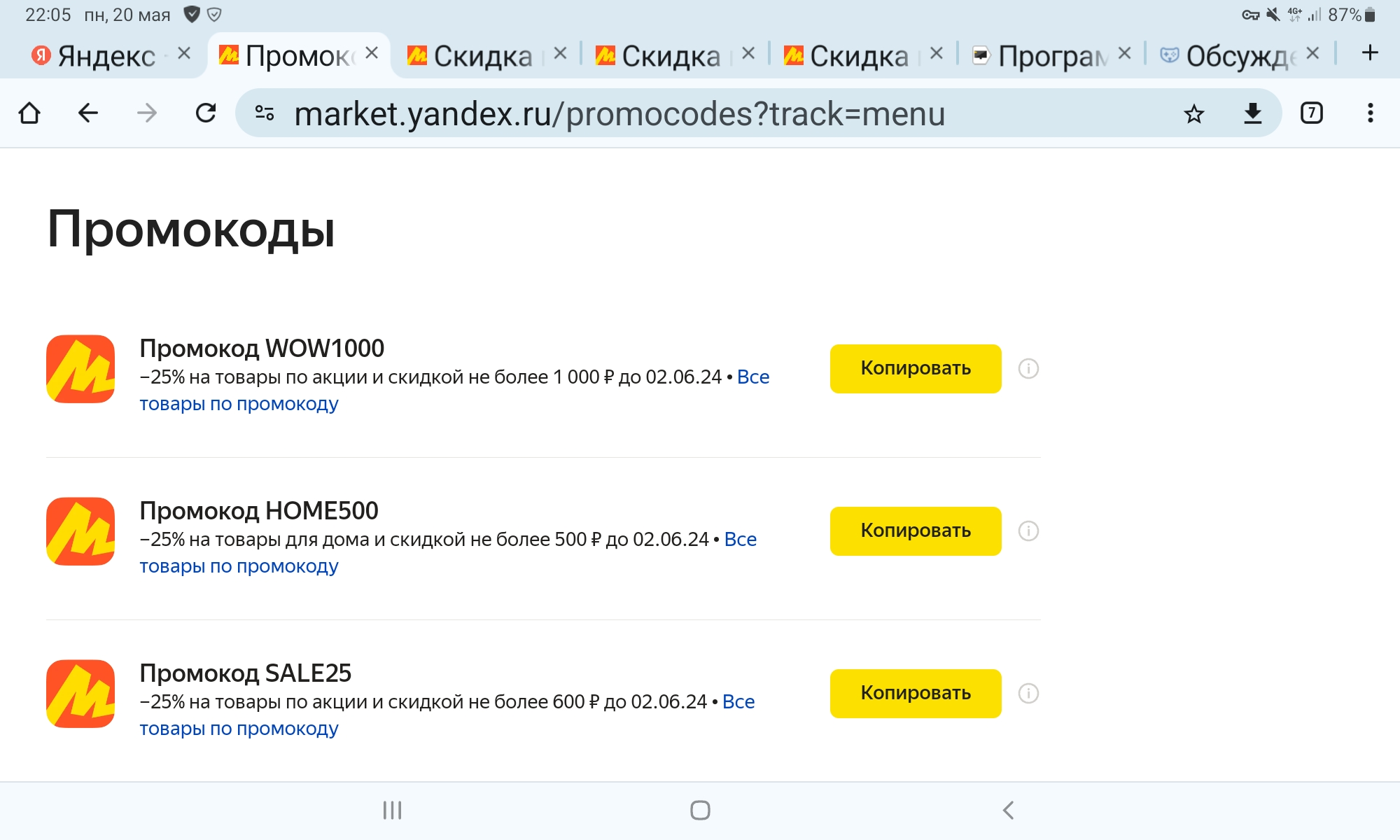Screen dimensions: 1400x840
Task: Open the browser three-dot menu
Action: [x=1371, y=113]
